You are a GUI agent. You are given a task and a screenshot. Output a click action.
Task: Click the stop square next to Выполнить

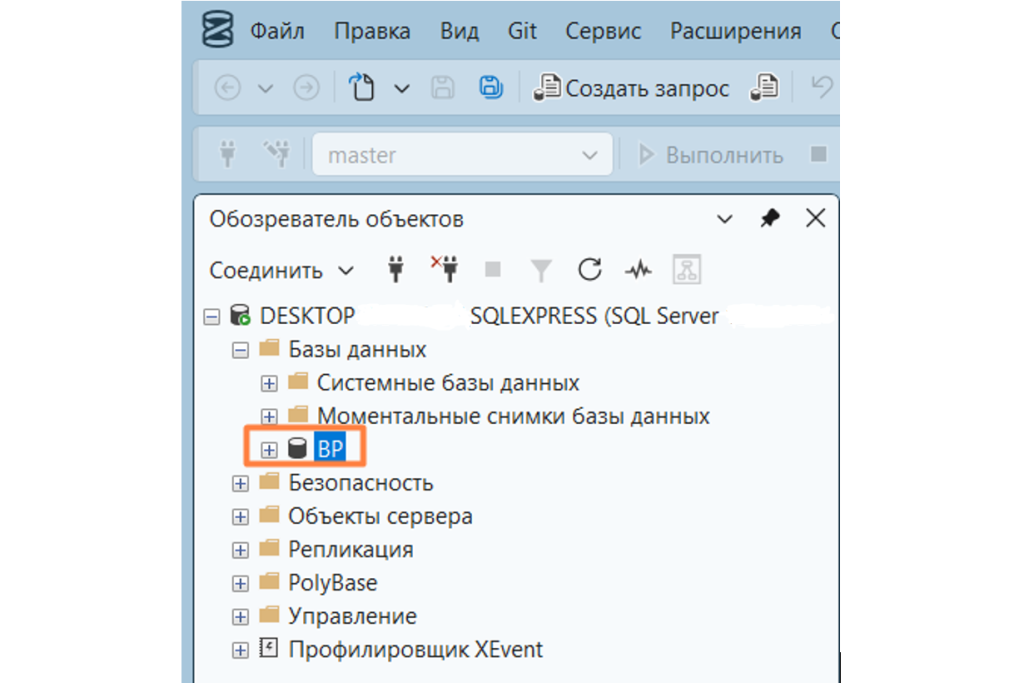coord(818,154)
